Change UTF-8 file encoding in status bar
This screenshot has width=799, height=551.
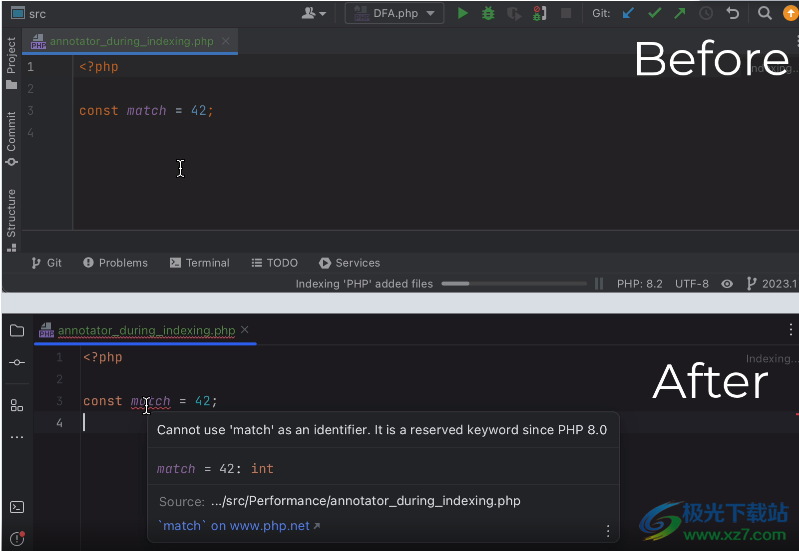(x=691, y=284)
